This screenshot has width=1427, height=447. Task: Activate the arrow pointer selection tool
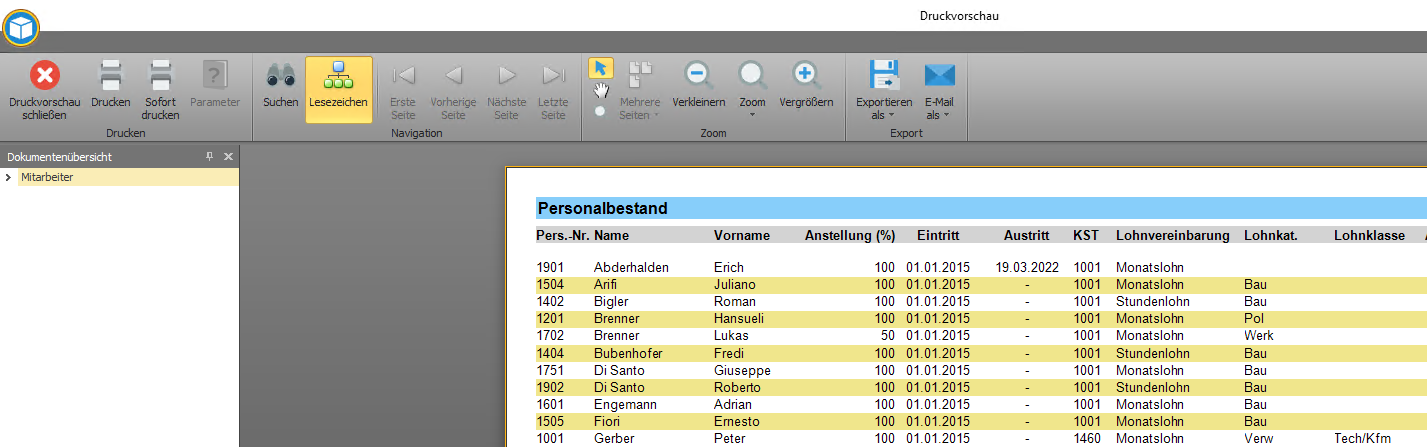point(600,68)
